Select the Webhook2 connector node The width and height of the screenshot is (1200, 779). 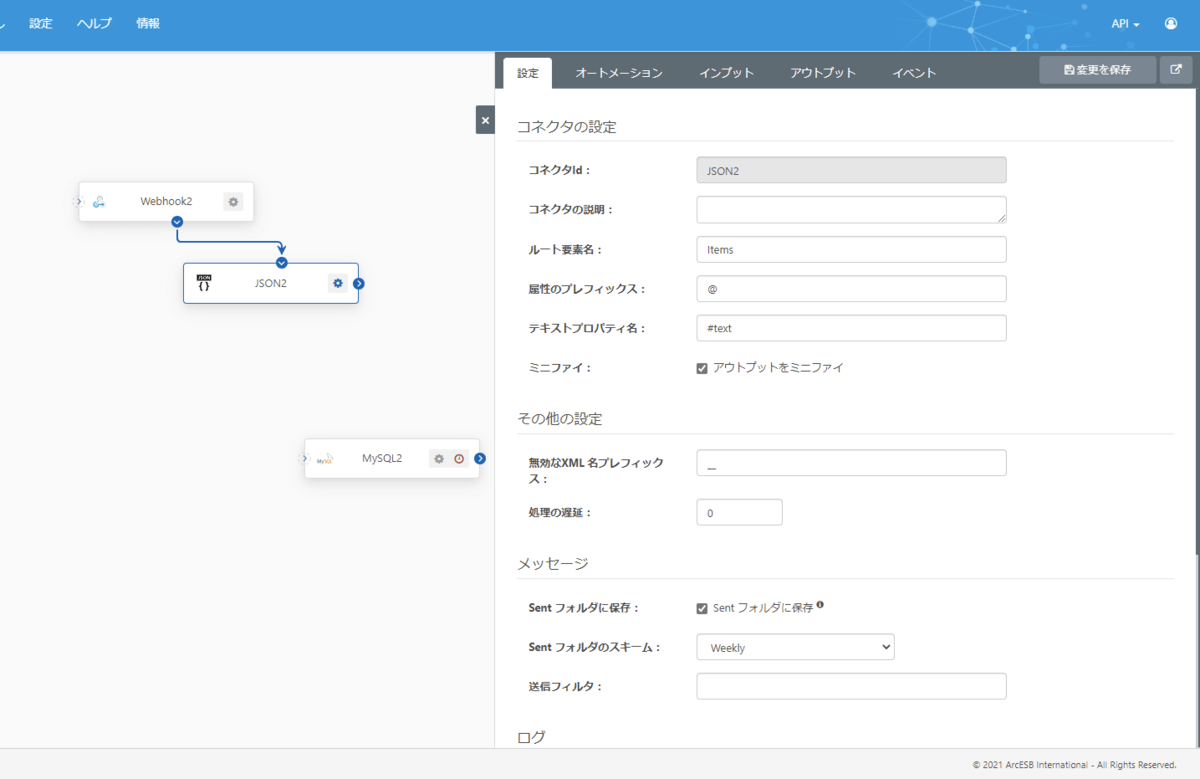coord(166,202)
